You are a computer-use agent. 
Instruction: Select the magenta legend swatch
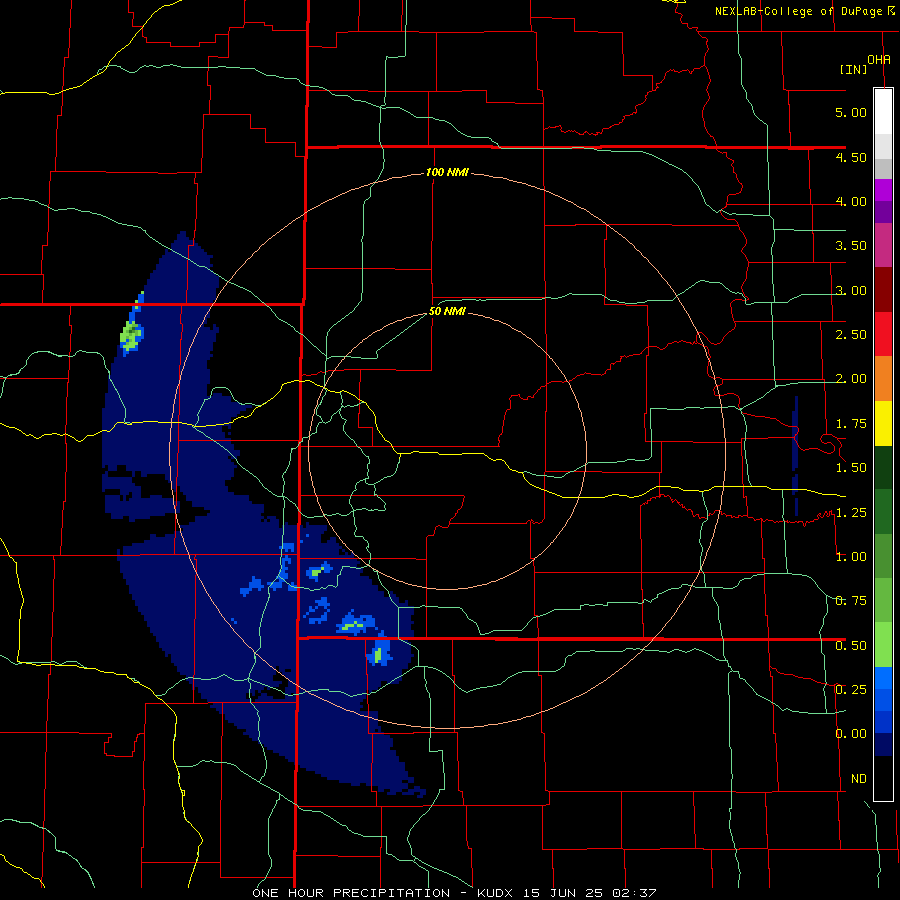pos(883,245)
